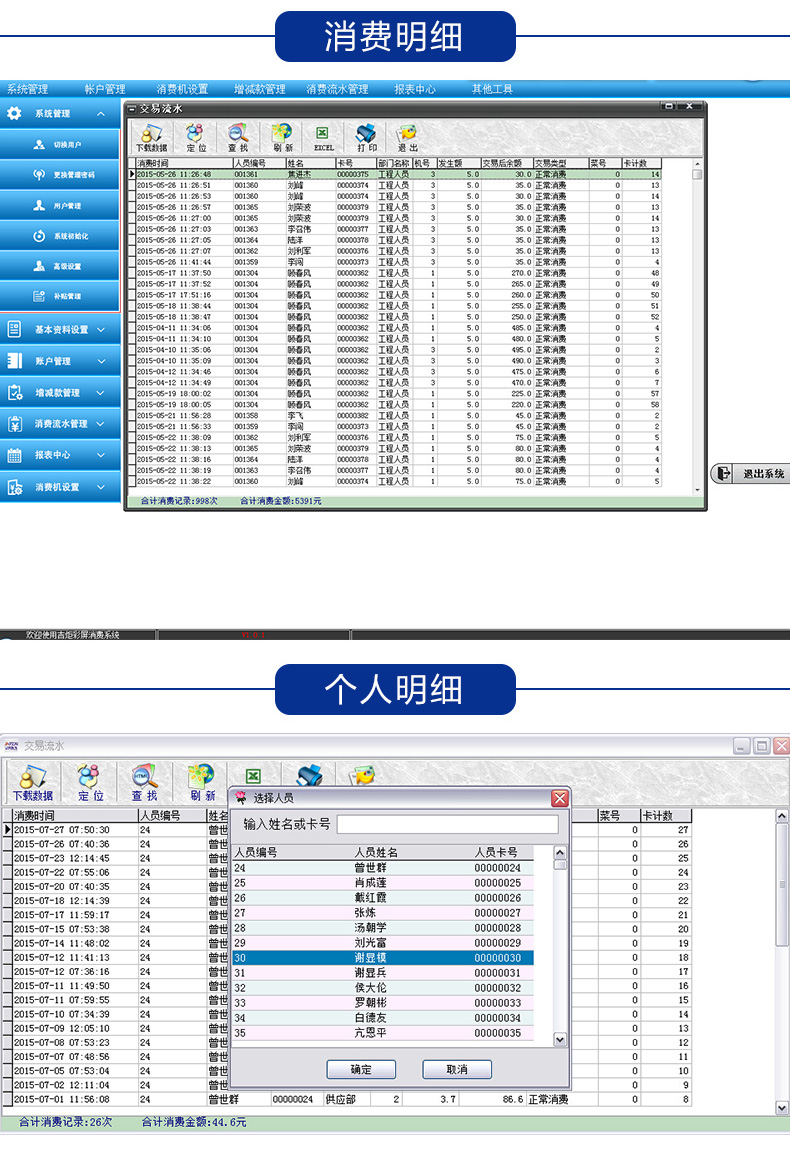Expand the 报表中心 sidebar section
790x1168 pixels.
[60, 455]
